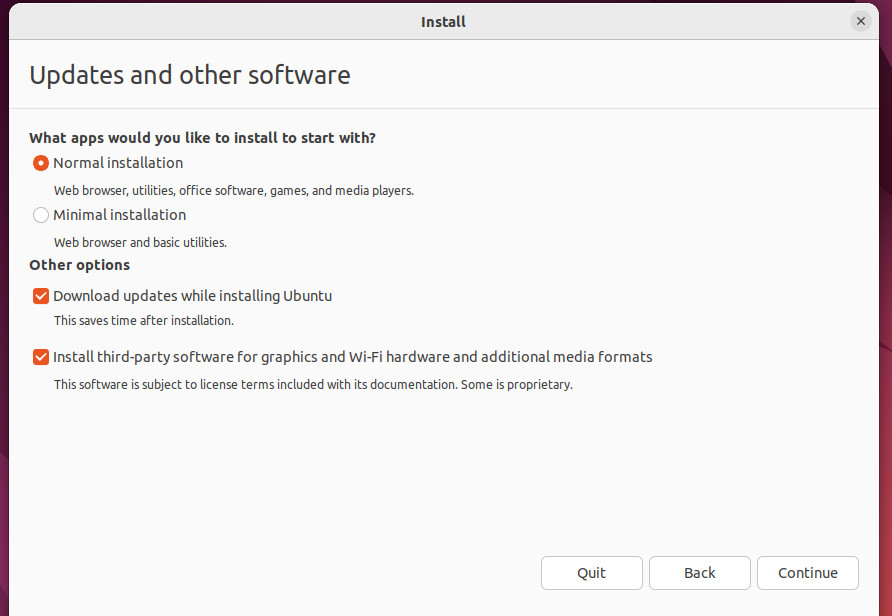Go to previous step with Back

[699, 573]
